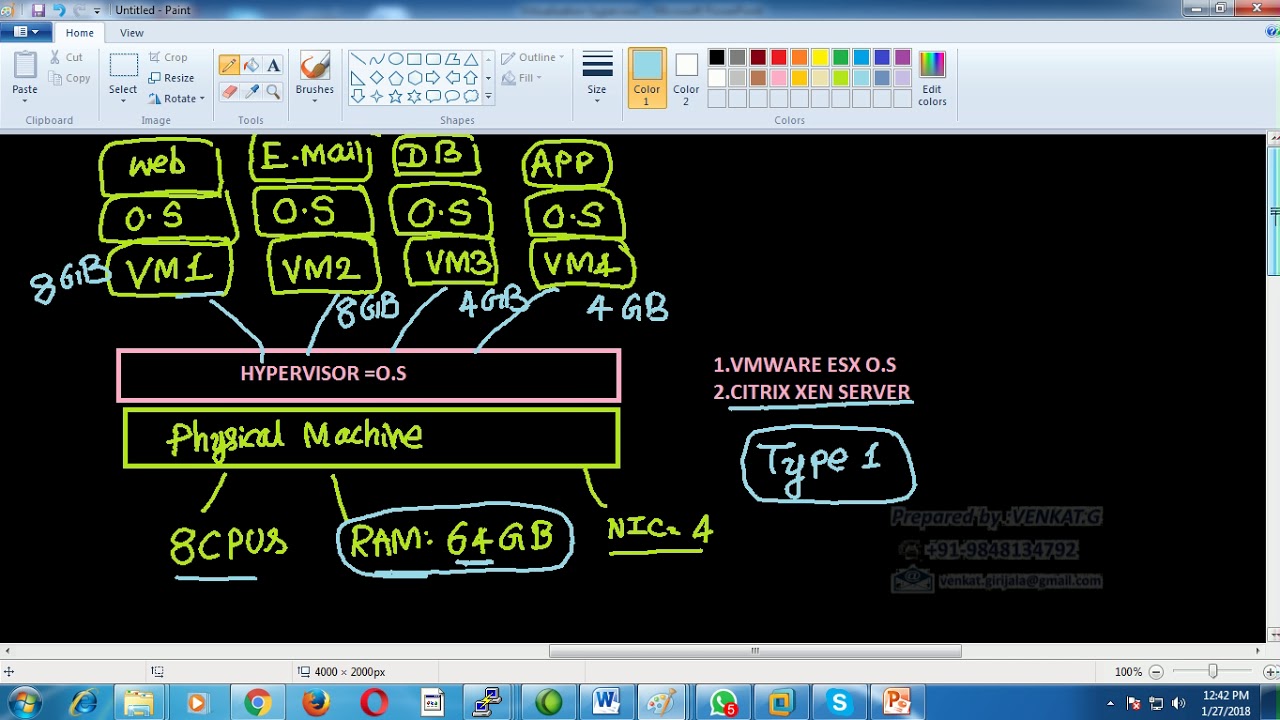Select the Color picker eyedropper tool
Viewport: 1280px width, 720px height.
click(x=251, y=92)
